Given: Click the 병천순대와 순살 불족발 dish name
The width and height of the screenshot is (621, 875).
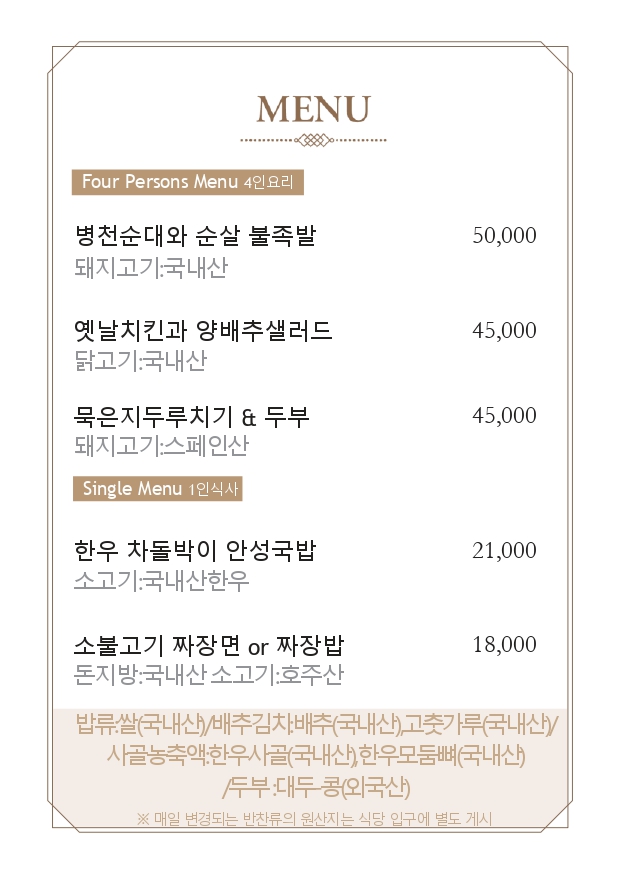Looking at the screenshot, I should click(195, 236).
